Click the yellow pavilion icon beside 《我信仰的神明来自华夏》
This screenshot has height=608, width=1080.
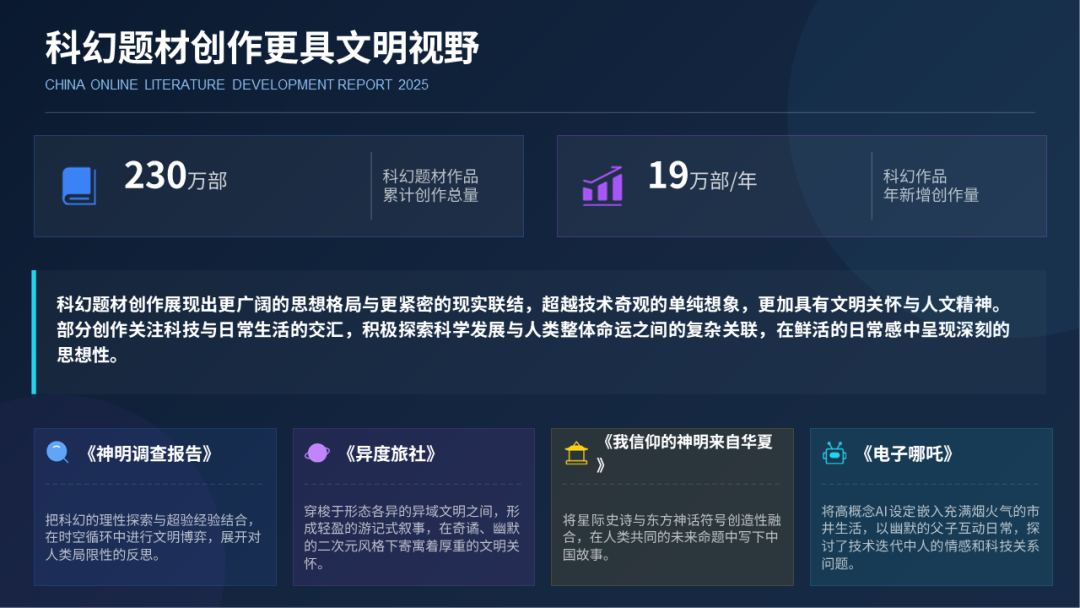pos(577,453)
